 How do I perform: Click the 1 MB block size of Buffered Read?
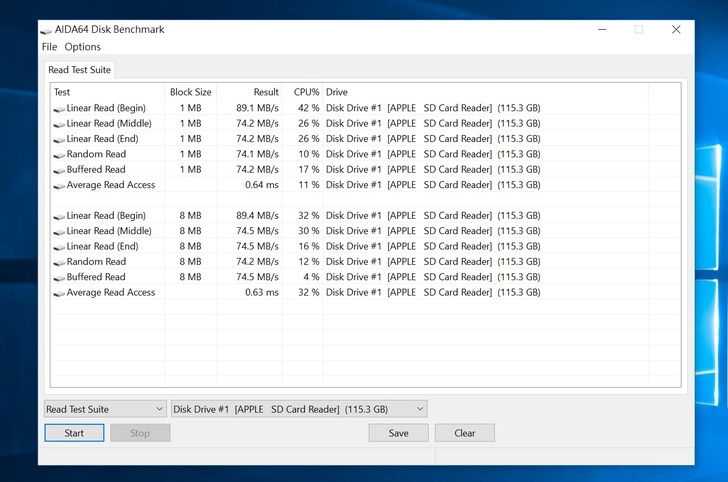[x=190, y=169]
